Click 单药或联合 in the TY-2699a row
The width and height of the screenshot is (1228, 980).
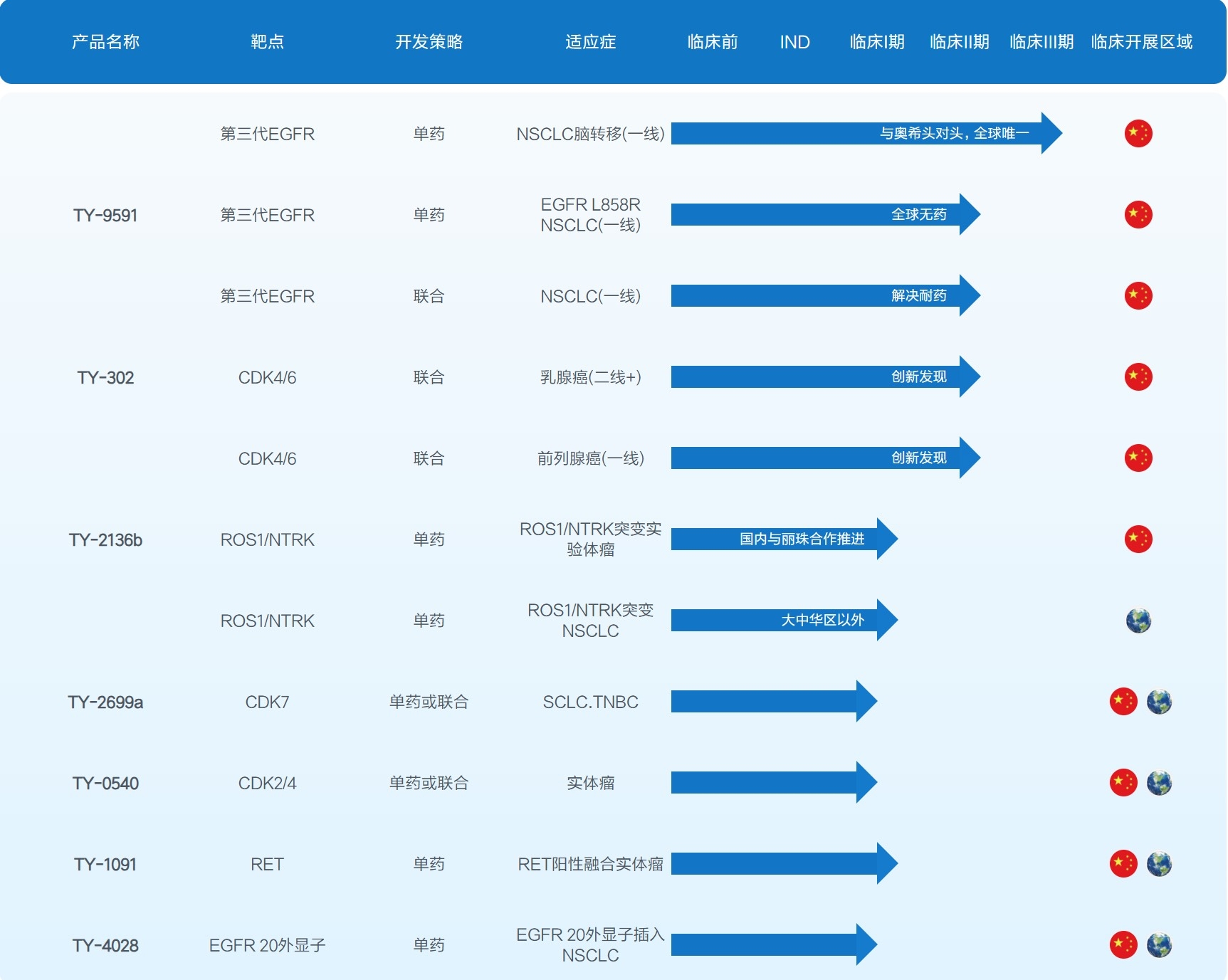(x=429, y=702)
